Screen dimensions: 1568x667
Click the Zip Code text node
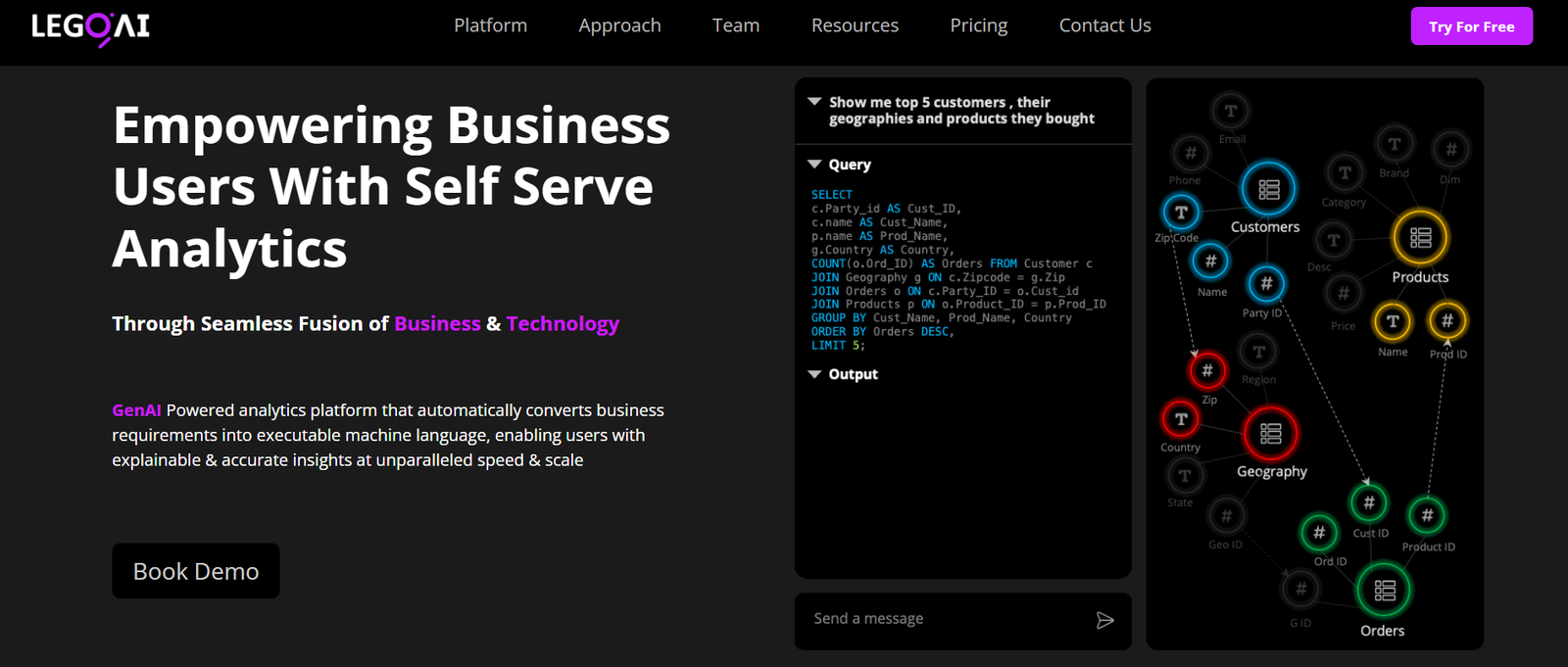click(x=1181, y=212)
